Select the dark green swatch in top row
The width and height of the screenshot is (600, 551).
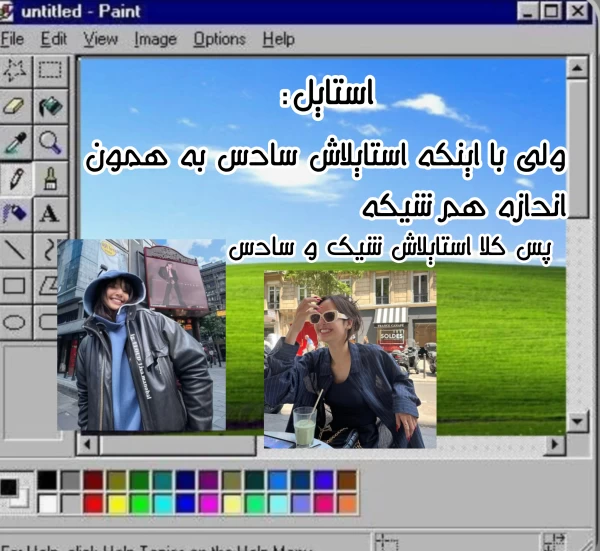(139, 480)
